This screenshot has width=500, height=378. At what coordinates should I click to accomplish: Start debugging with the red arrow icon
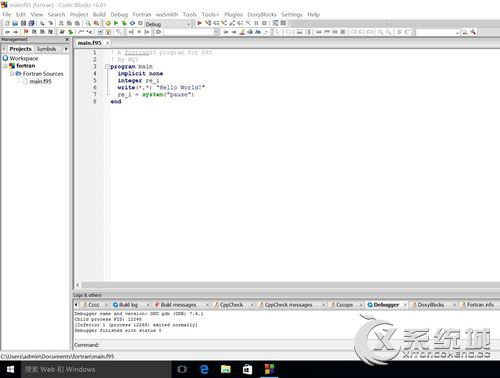click(199, 23)
